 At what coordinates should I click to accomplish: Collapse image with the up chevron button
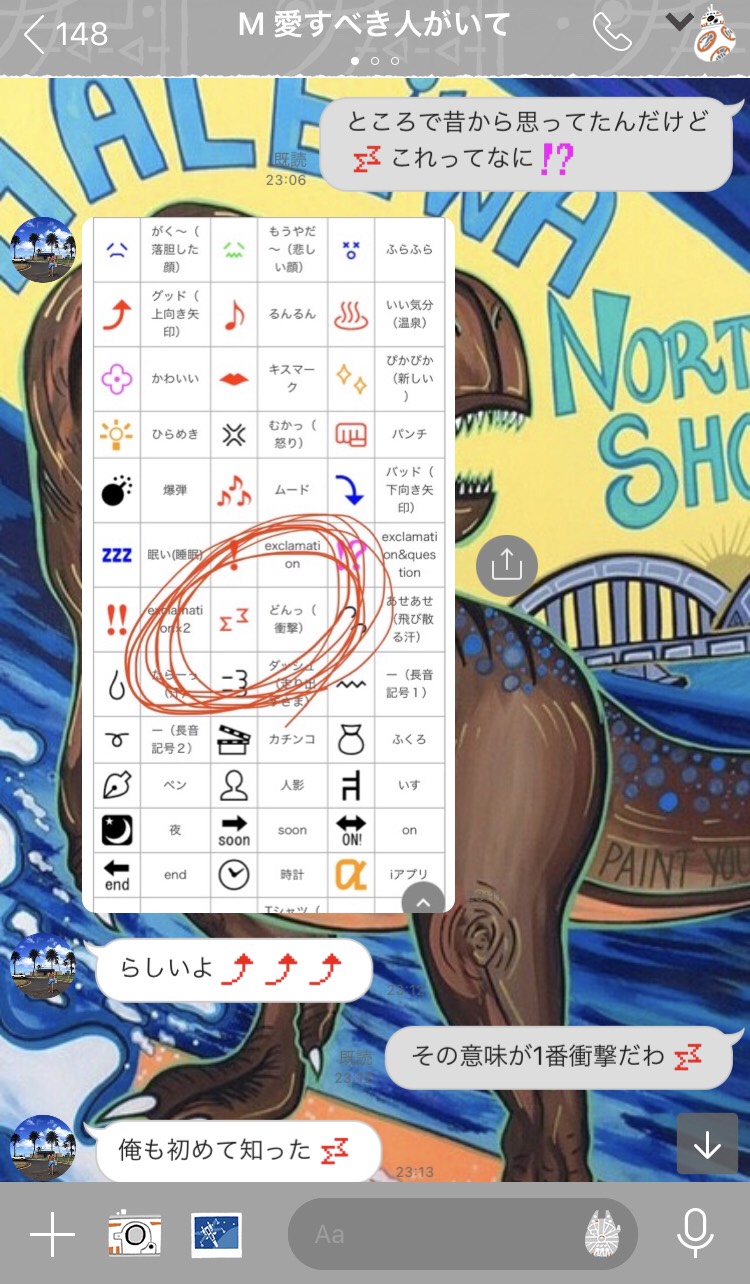pyautogui.click(x=423, y=902)
